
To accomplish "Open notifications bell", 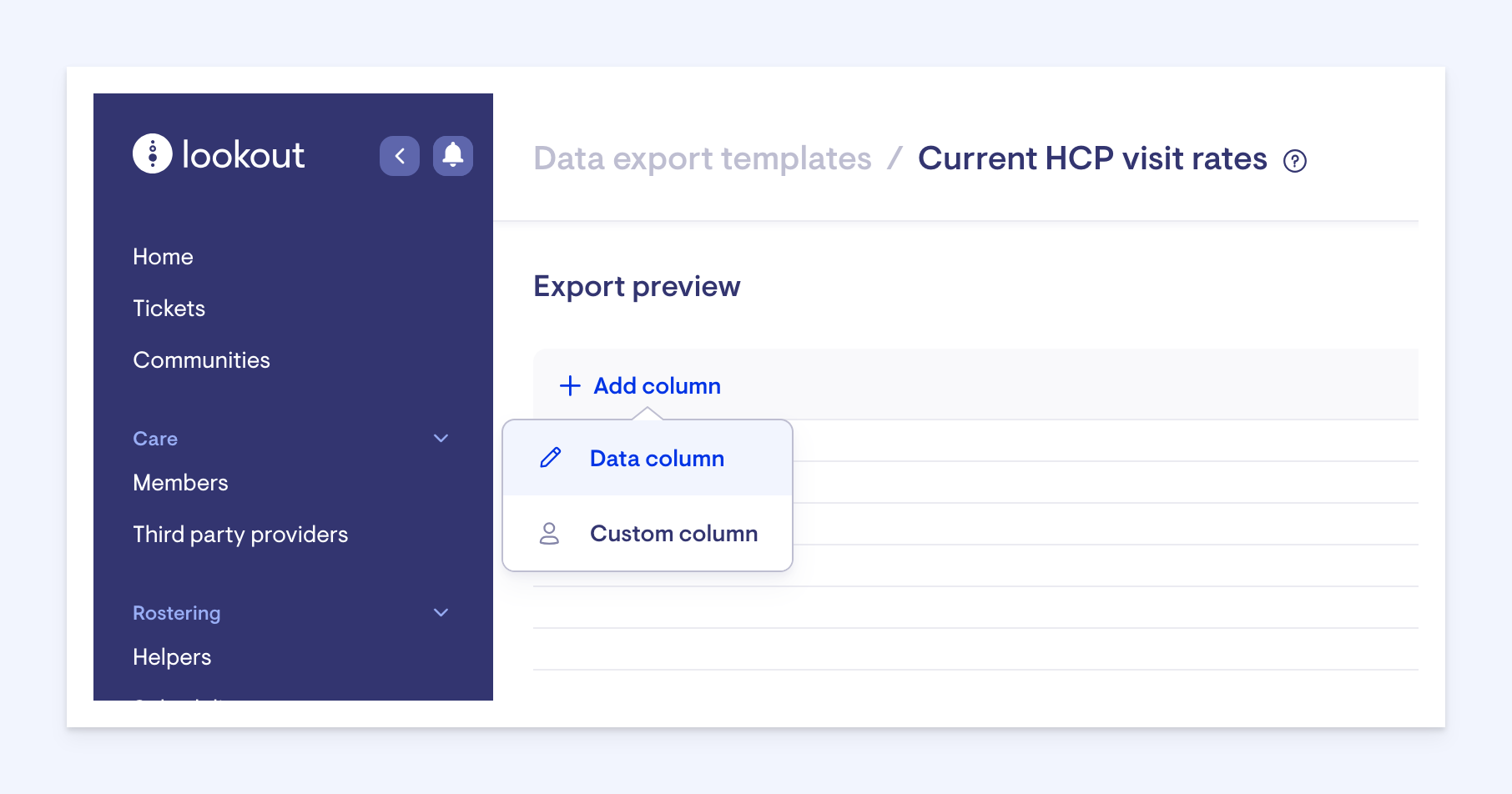I will pyautogui.click(x=453, y=156).
